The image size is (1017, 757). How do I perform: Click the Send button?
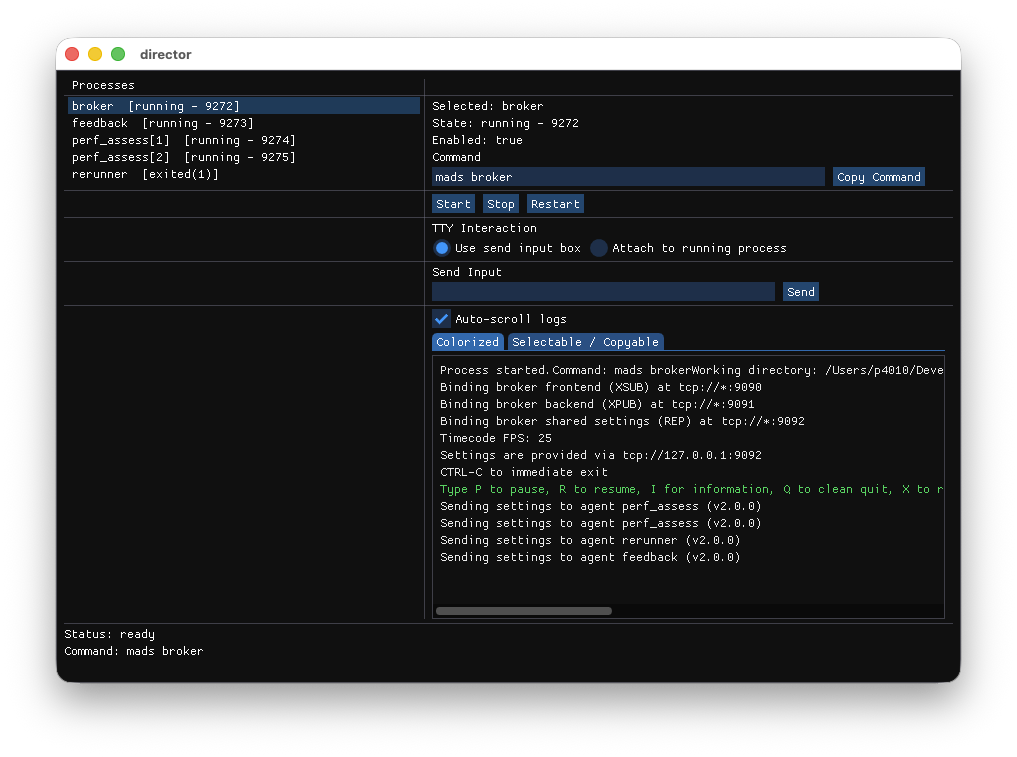coord(800,292)
